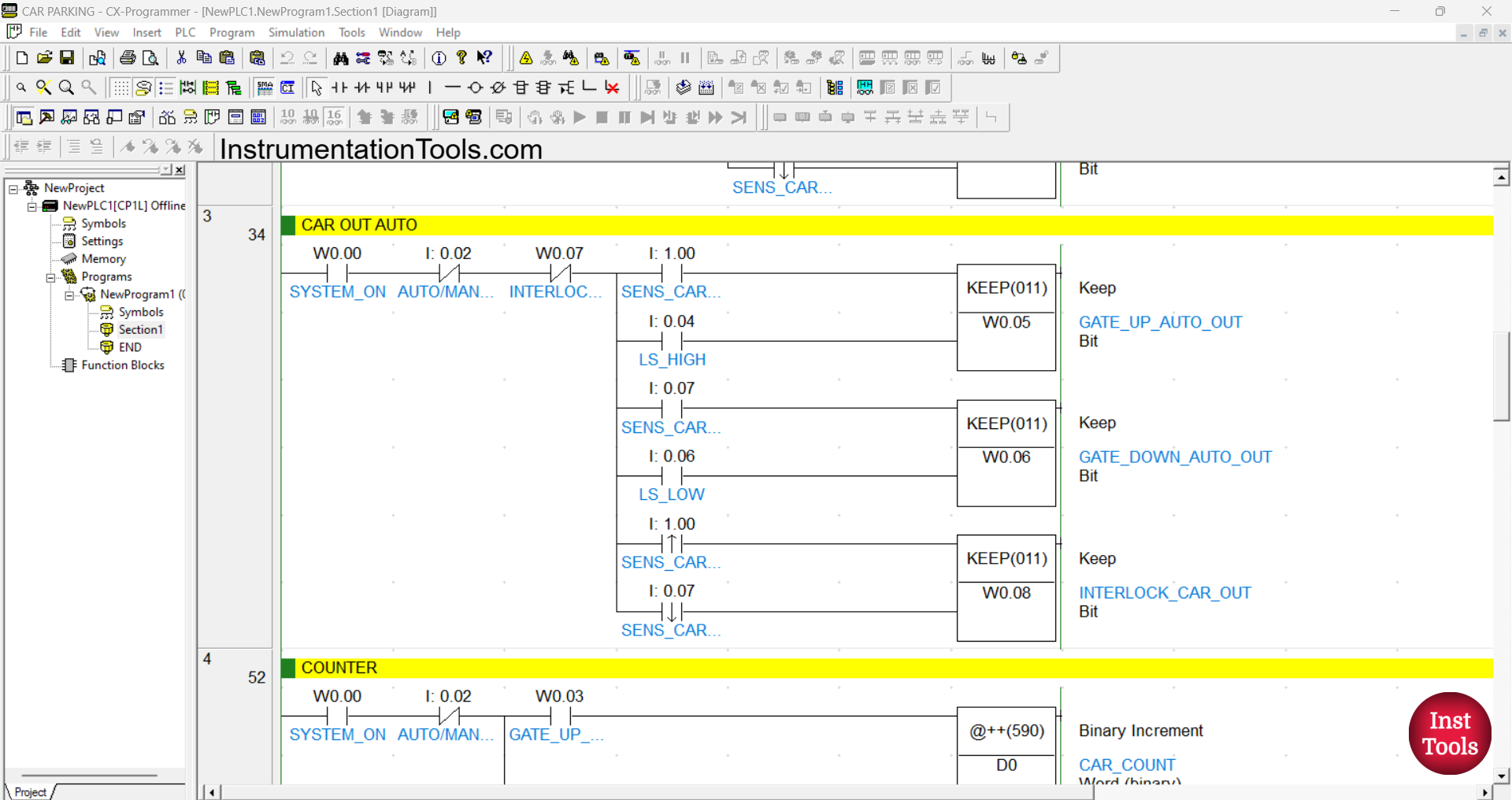Open the Simulation menu

coord(296,32)
